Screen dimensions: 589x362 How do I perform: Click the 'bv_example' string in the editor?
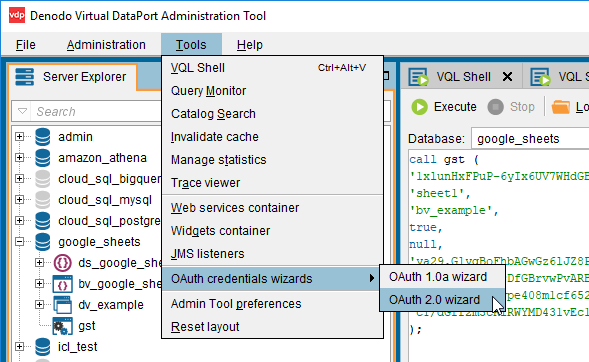(454, 210)
